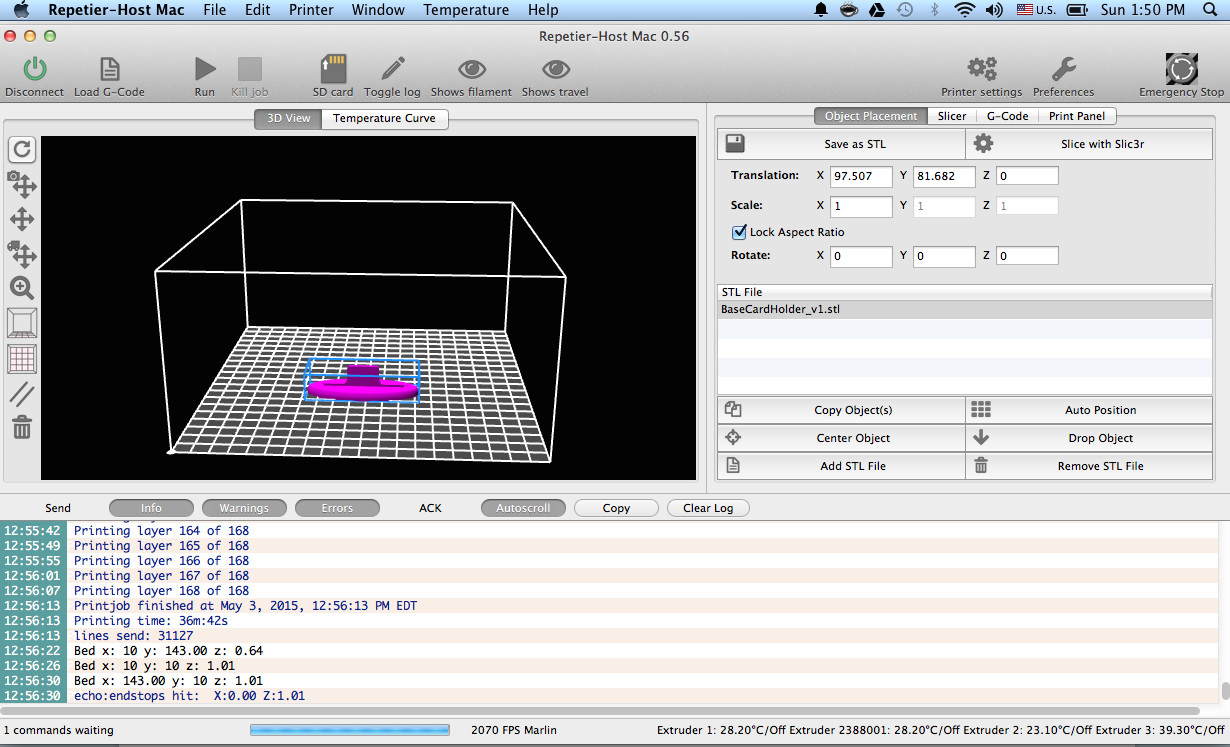Select the rotate view camera tool
Screen dimensions: 1230x747
(x=22, y=184)
